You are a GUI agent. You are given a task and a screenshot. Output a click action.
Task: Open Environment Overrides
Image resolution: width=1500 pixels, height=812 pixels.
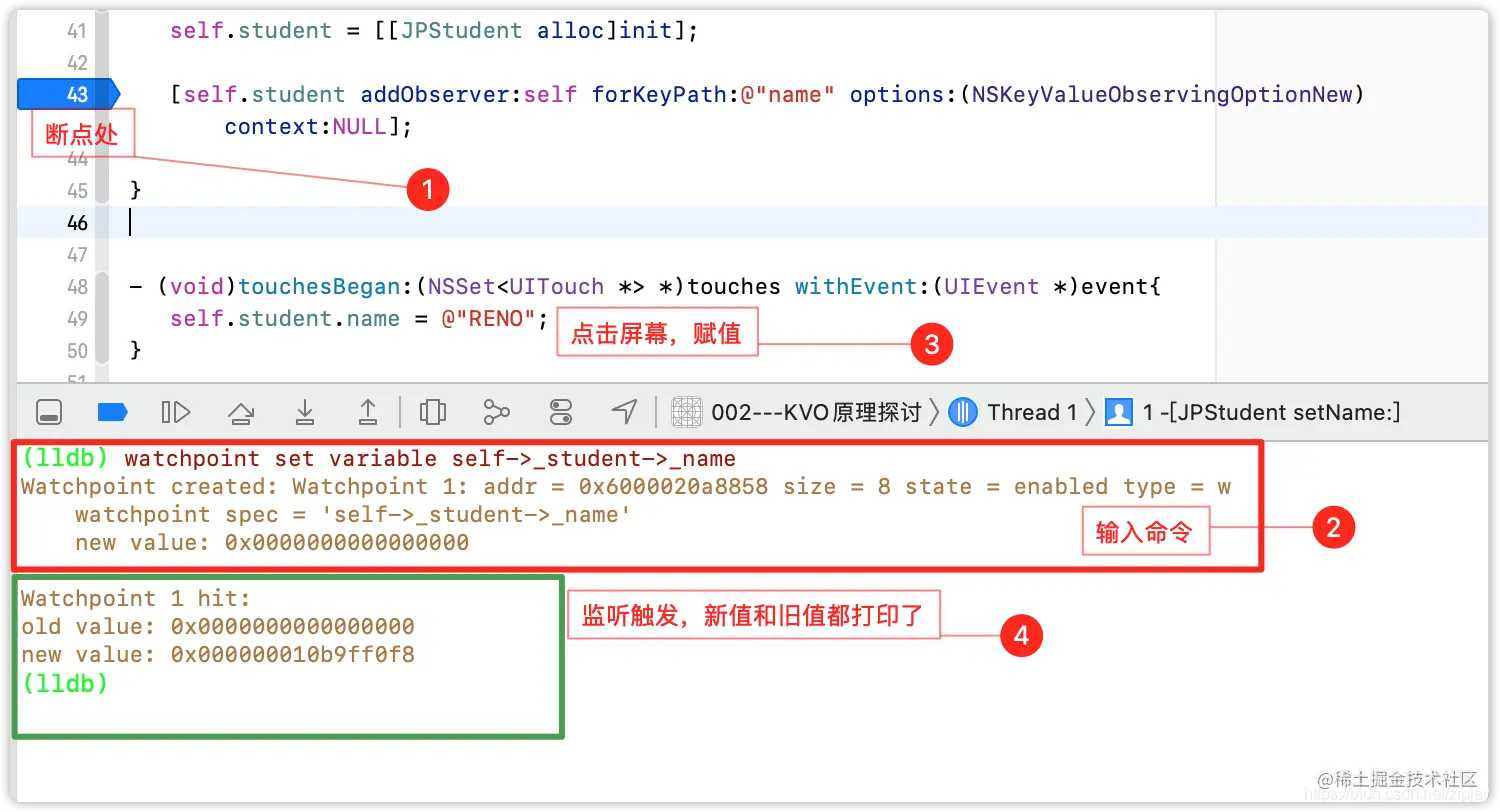click(561, 411)
